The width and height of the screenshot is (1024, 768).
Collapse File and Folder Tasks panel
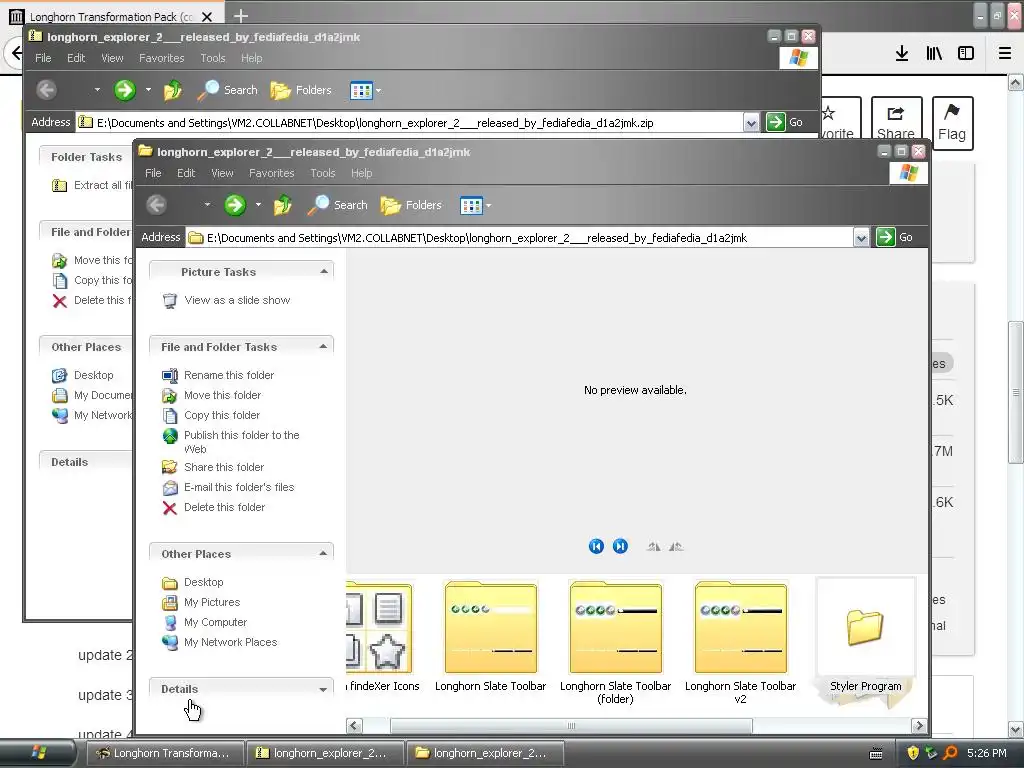[x=323, y=347]
